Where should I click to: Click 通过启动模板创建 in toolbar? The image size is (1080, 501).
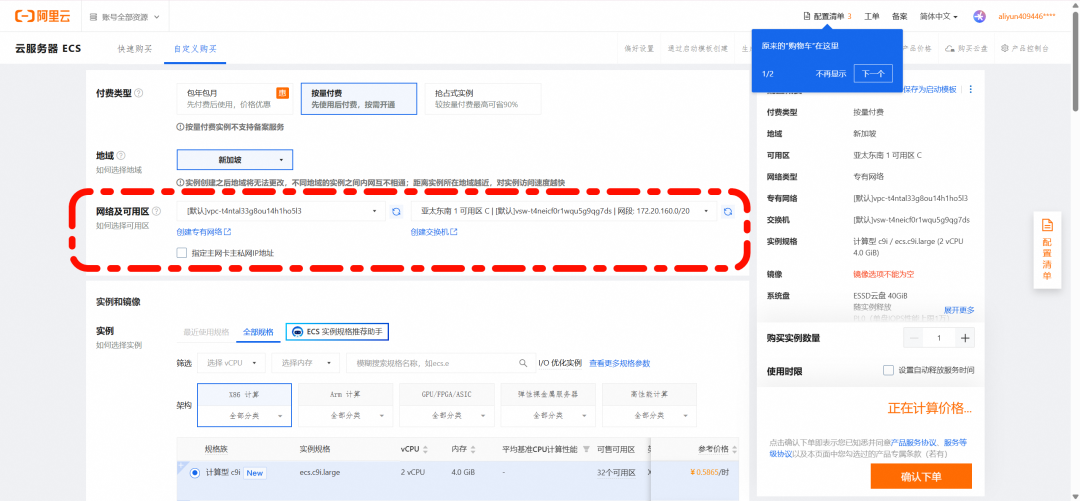point(698,49)
